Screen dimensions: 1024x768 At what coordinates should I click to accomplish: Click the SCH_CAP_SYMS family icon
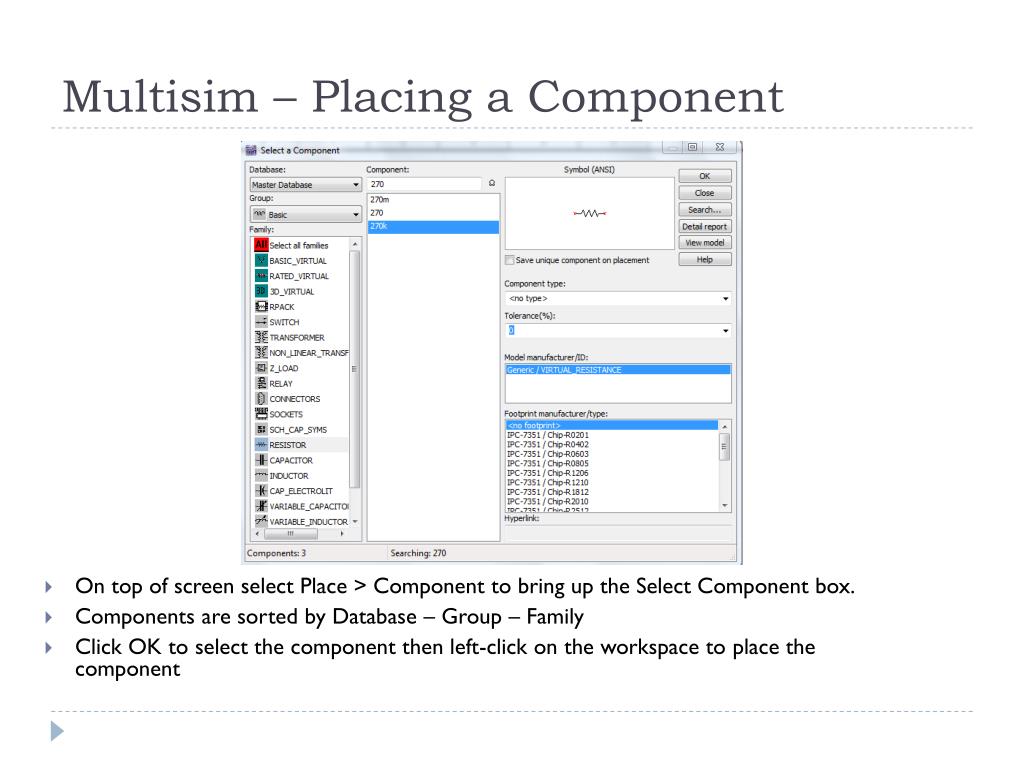(261, 429)
